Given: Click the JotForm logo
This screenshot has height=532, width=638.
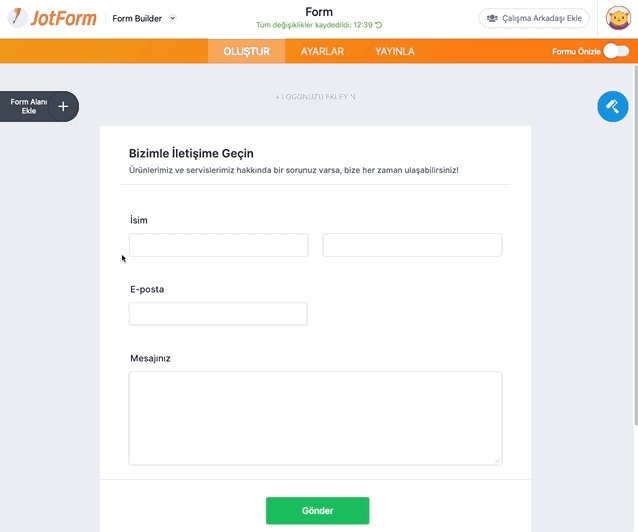Looking at the screenshot, I should coord(52,18).
